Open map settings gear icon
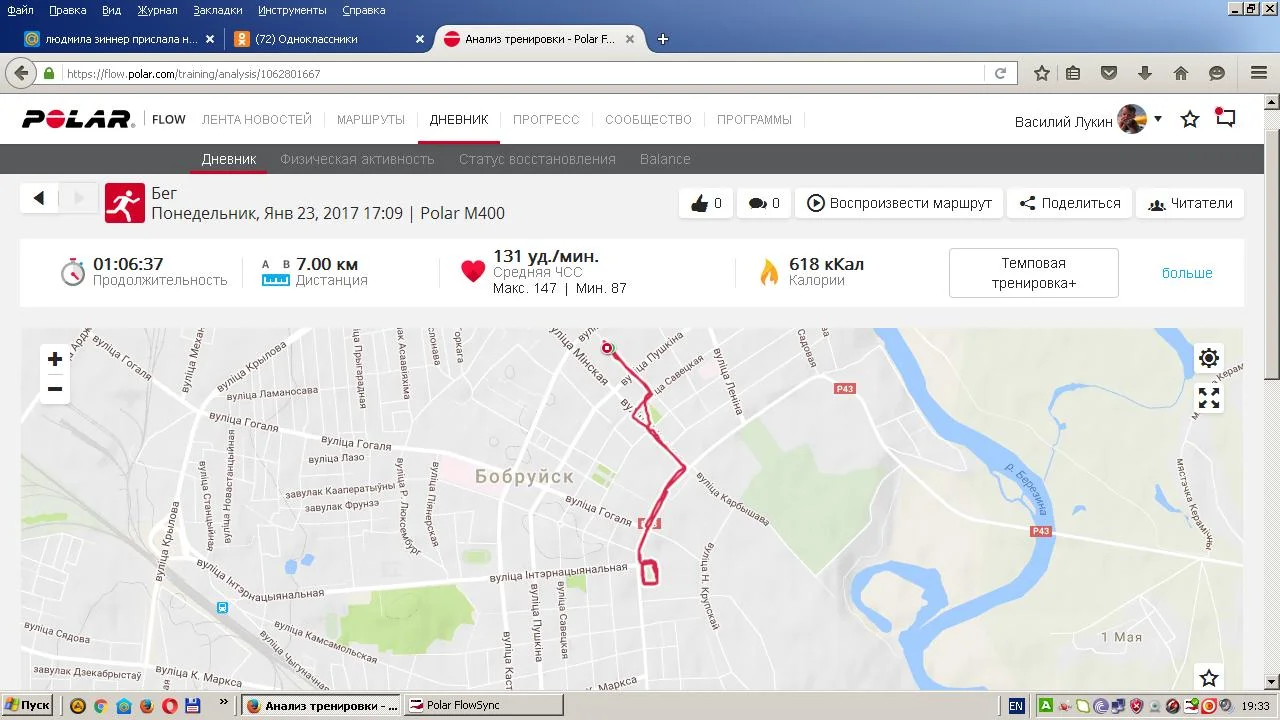Screen dimensions: 1280x720 [1209, 358]
